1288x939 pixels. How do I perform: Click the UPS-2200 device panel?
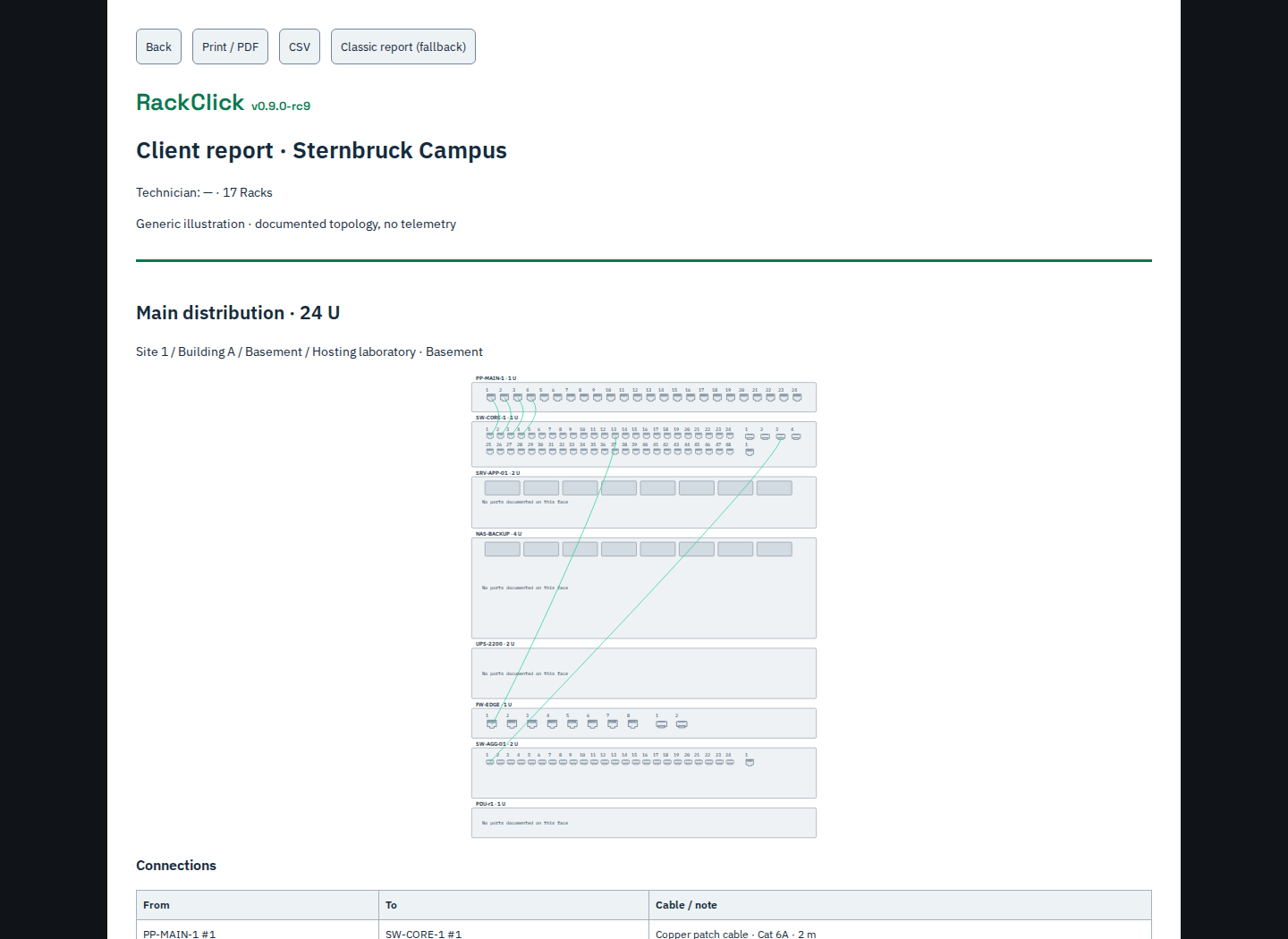tap(644, 673)
